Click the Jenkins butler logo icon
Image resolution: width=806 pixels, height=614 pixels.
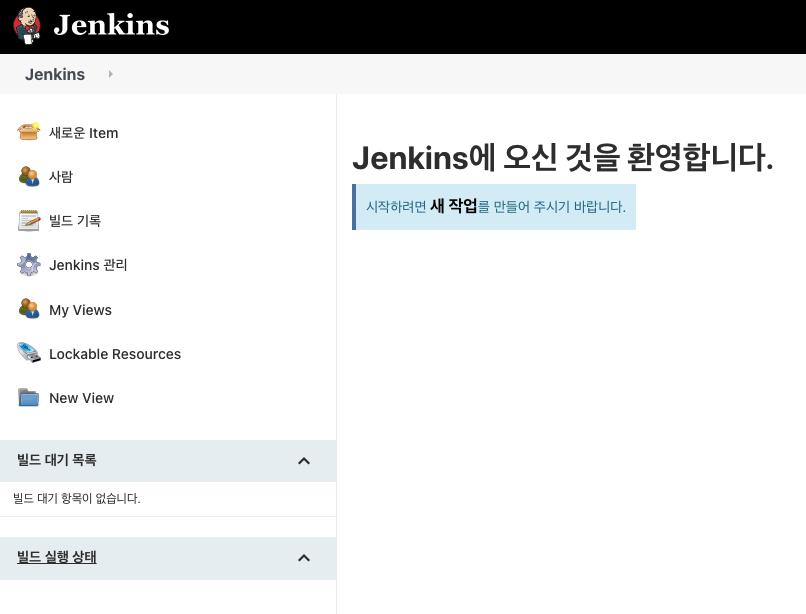coord(28,26)
